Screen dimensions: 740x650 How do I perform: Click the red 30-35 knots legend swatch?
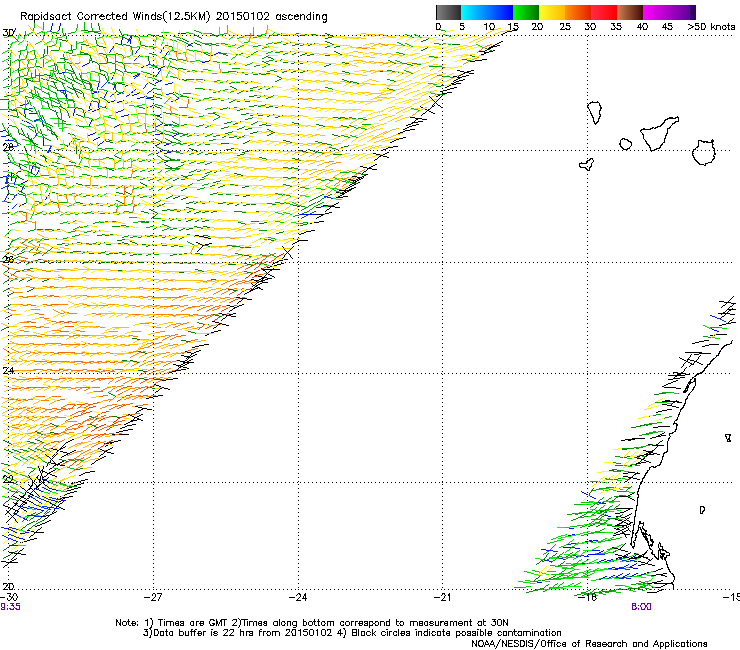click(x=604, y=12)
